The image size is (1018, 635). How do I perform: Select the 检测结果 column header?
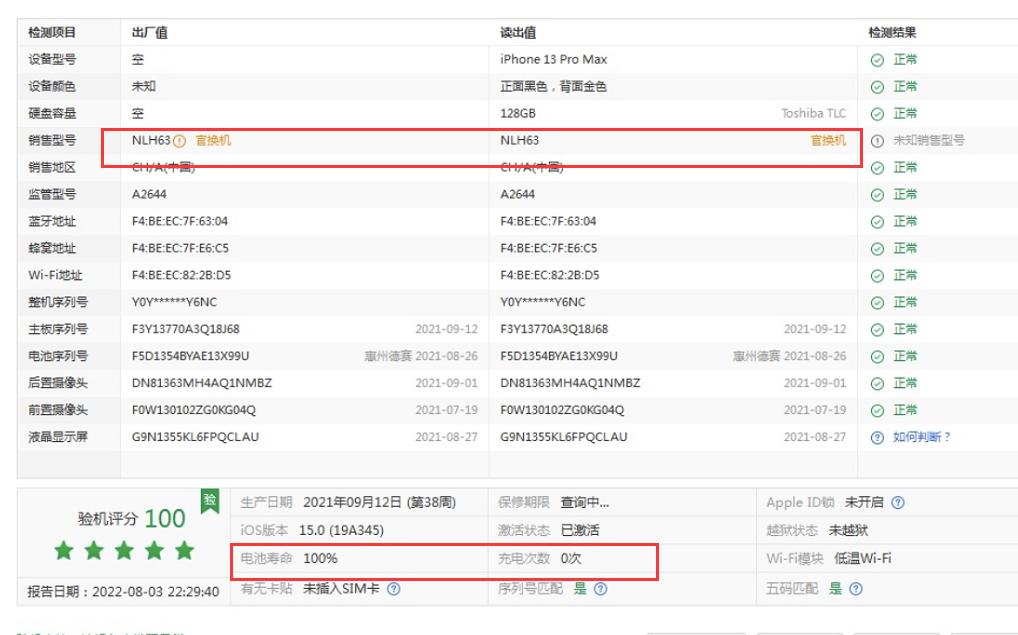(892, 32)
